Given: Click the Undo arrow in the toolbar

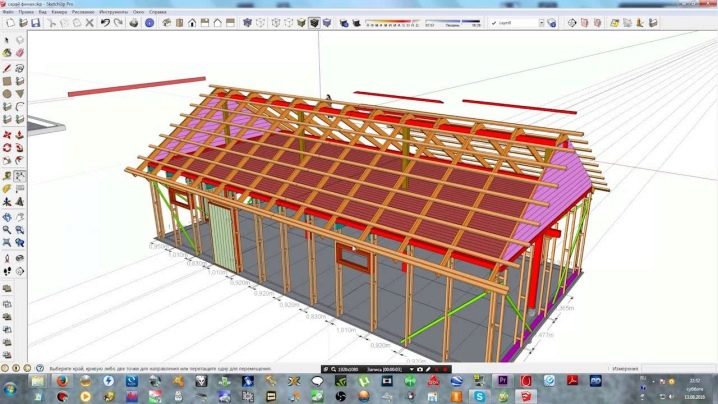Looking at the screenshot, I should (x=105, y=22).
